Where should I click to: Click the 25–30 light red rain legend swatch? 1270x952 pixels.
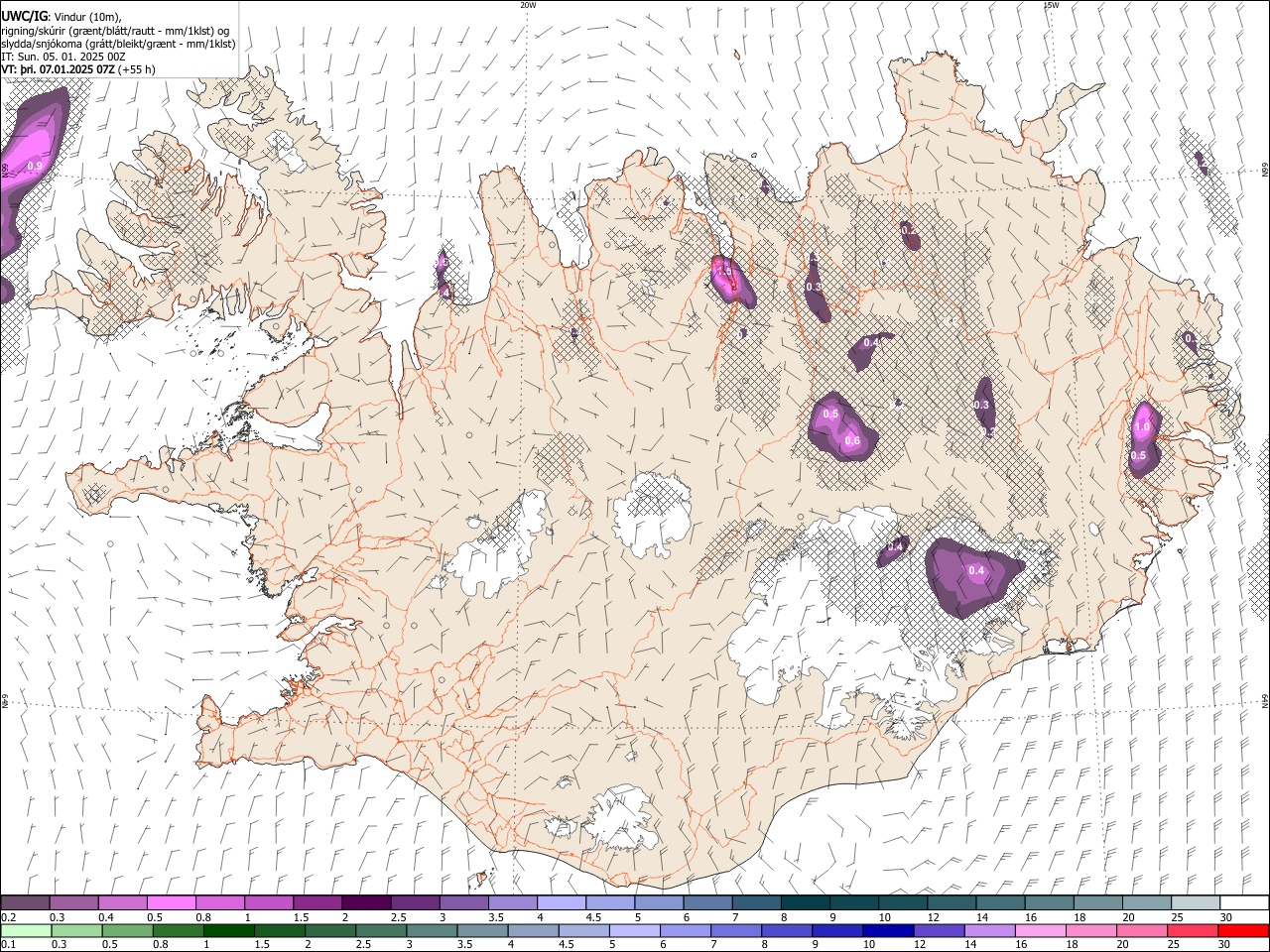[x=1192, y=931]
